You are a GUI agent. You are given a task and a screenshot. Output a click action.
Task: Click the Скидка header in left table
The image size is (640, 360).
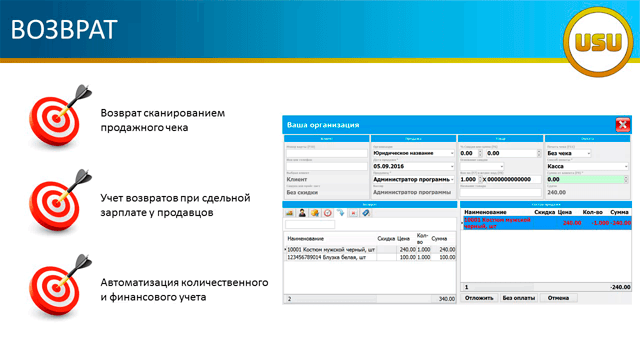(386, 238)
